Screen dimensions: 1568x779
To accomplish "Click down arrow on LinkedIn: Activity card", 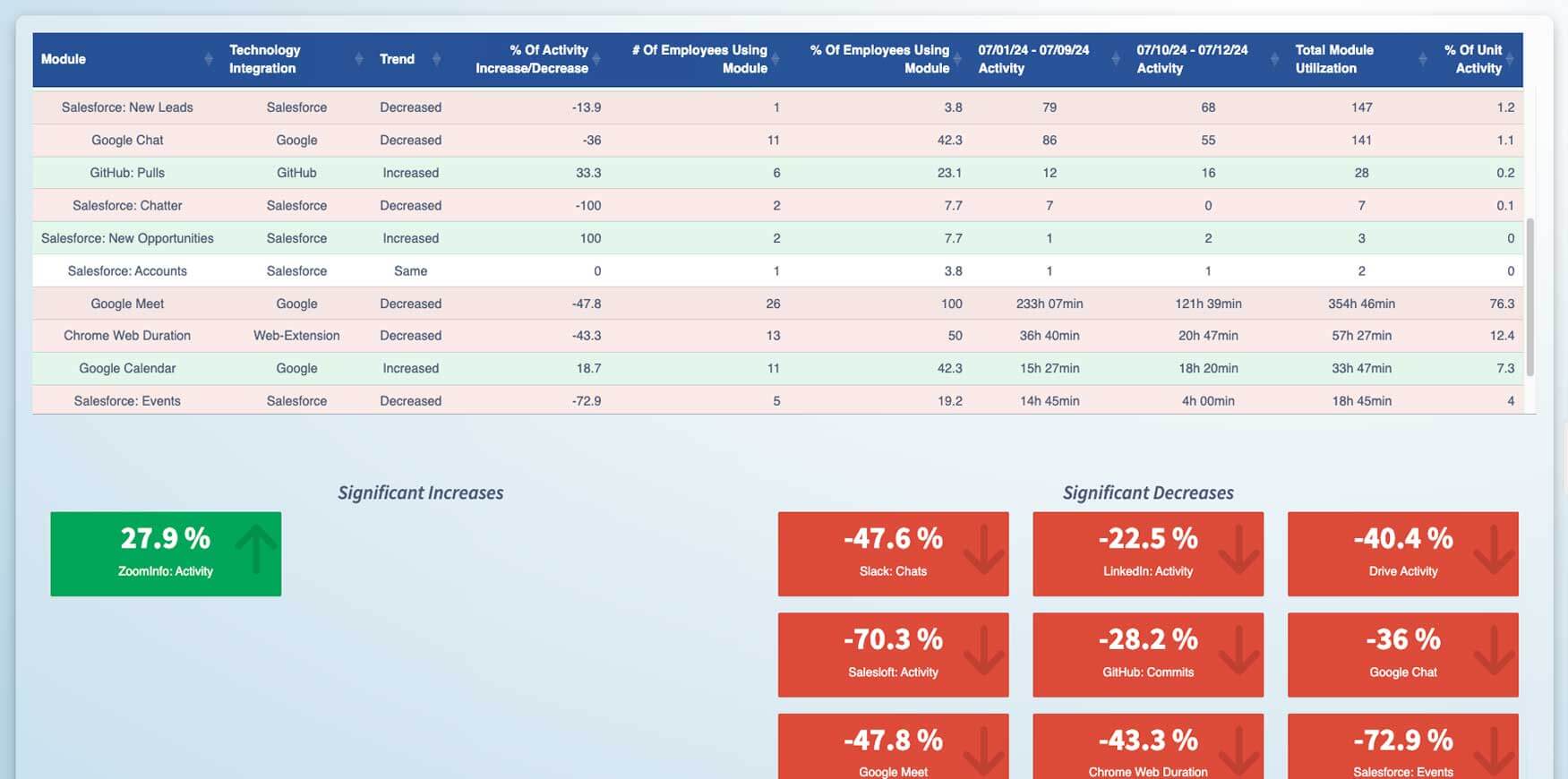I will pos(1238,549).
